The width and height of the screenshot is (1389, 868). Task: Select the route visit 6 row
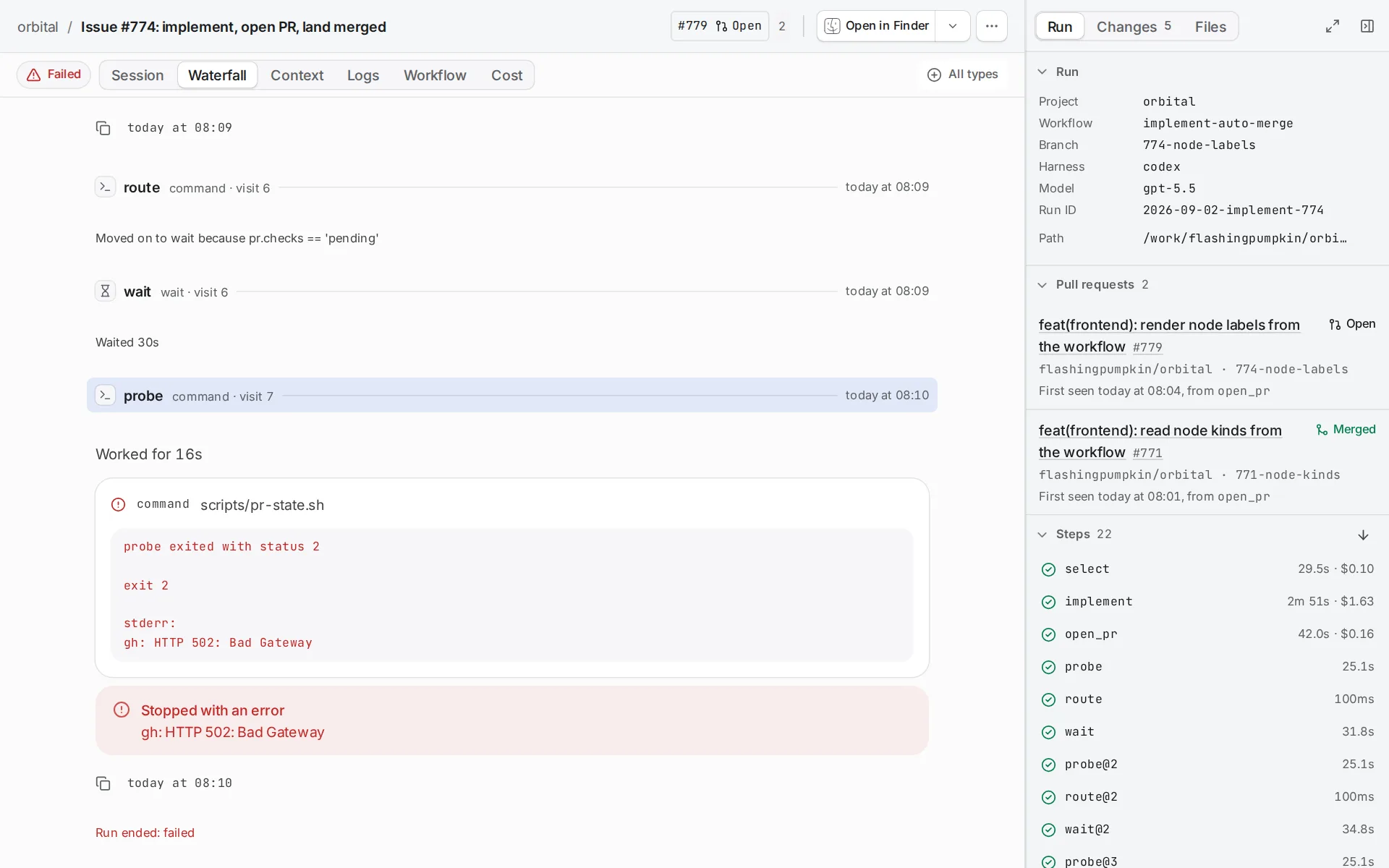point(512,187)
